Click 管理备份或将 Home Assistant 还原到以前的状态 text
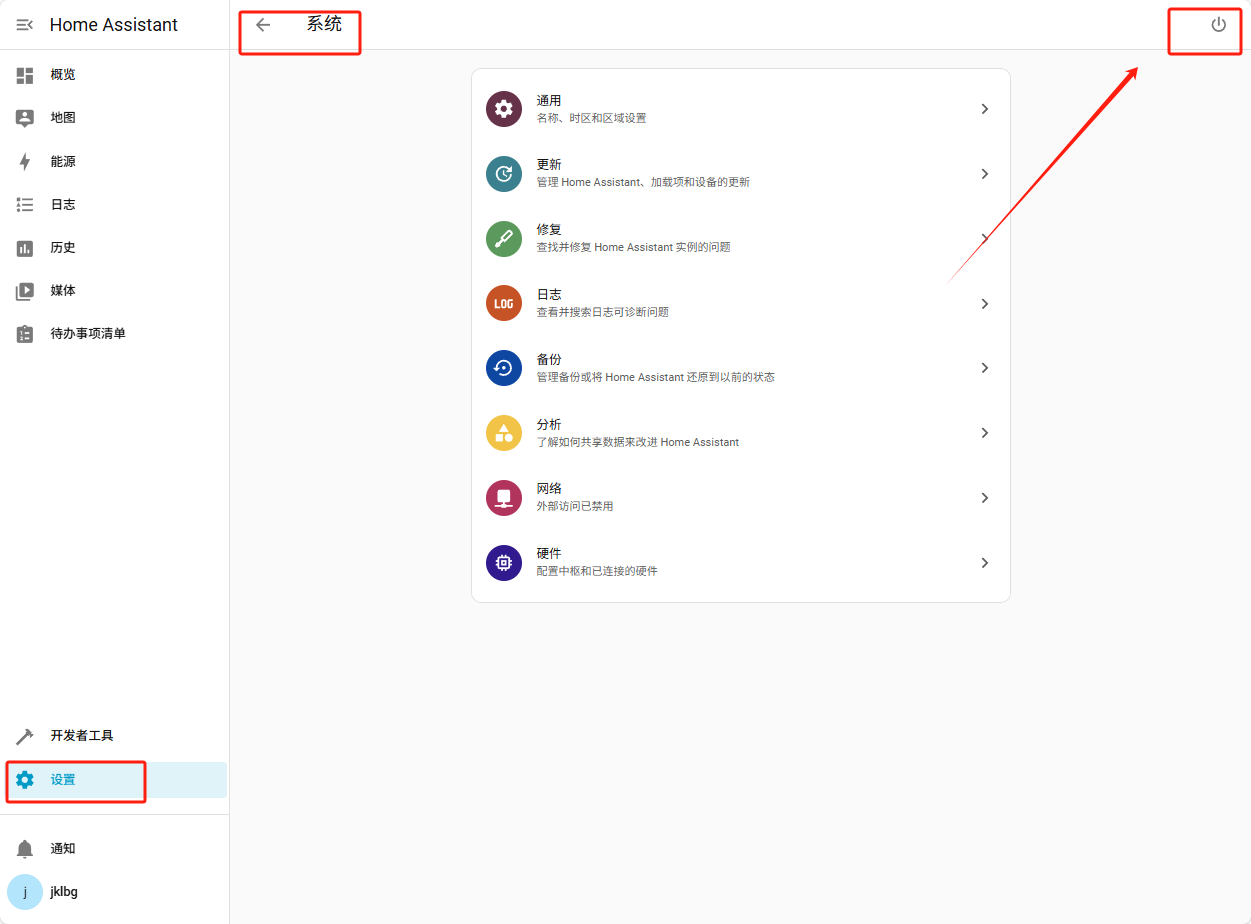The width and height of the screenshot is (1251, 924). tap(656, 377)
